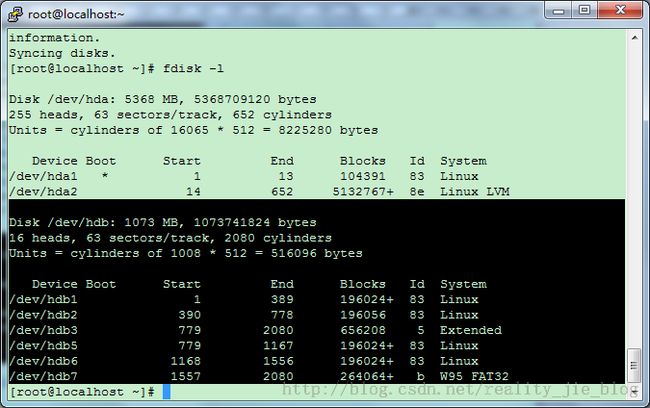Image resolution: width=650 pixels, height=408 pixels.
Task: Click the /dev/hda1 device row
Action: [244, 176]
